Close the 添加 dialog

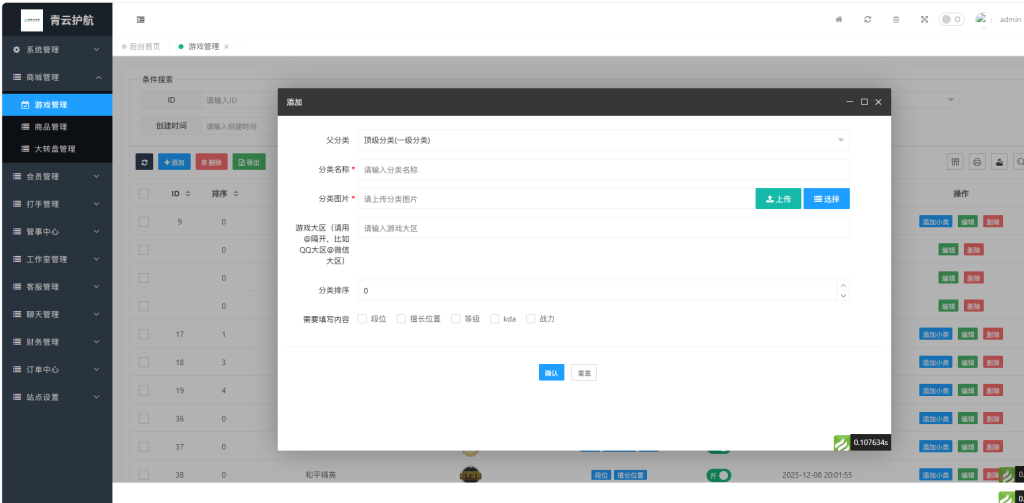[x=878, y=102]
